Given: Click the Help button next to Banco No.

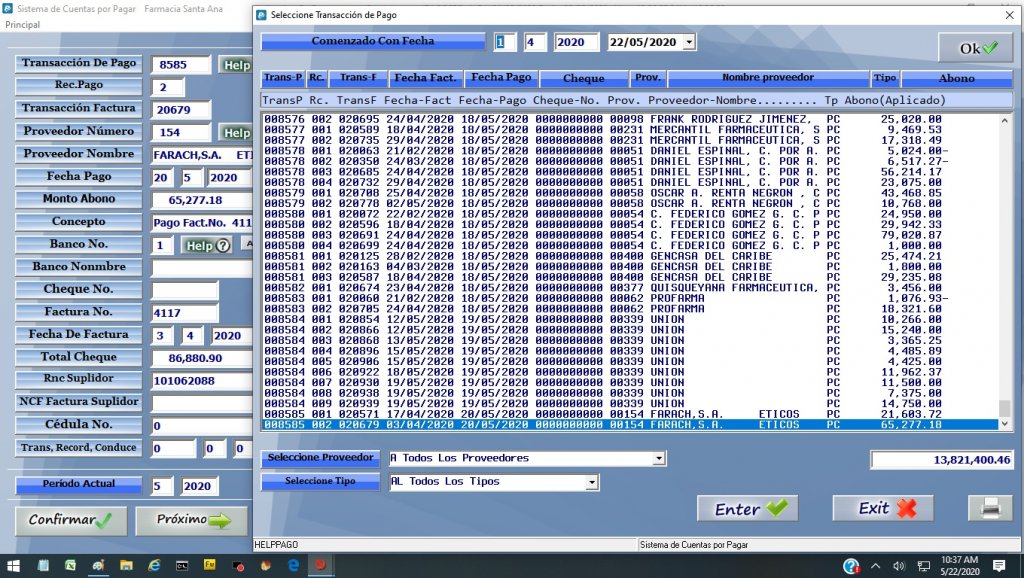Looking at the screenshot, I should coord(207,245).
